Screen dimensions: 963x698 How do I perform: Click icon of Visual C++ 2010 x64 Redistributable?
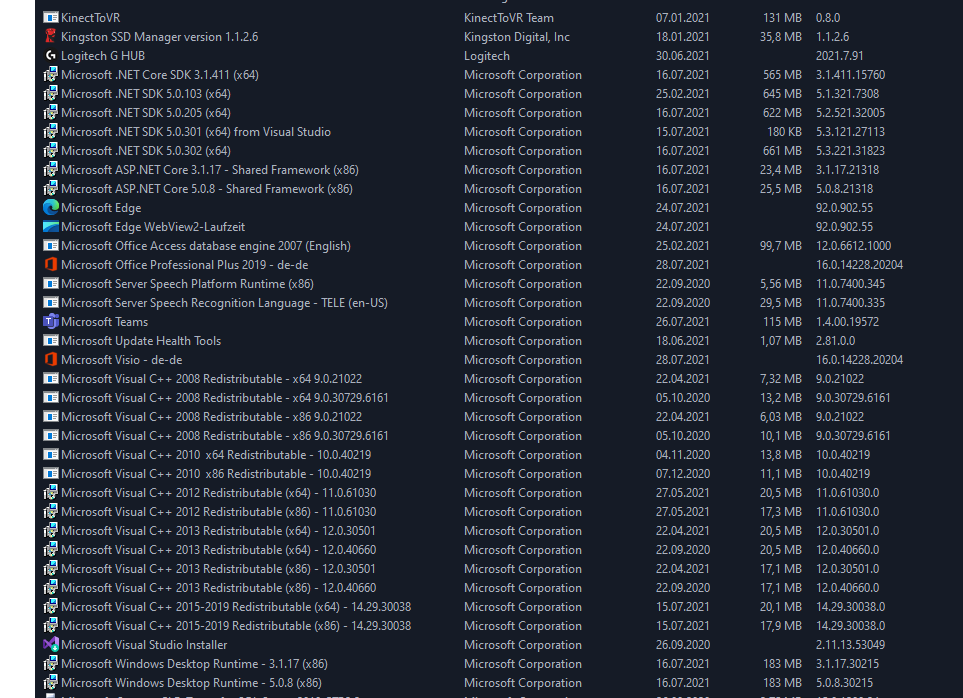50,455
